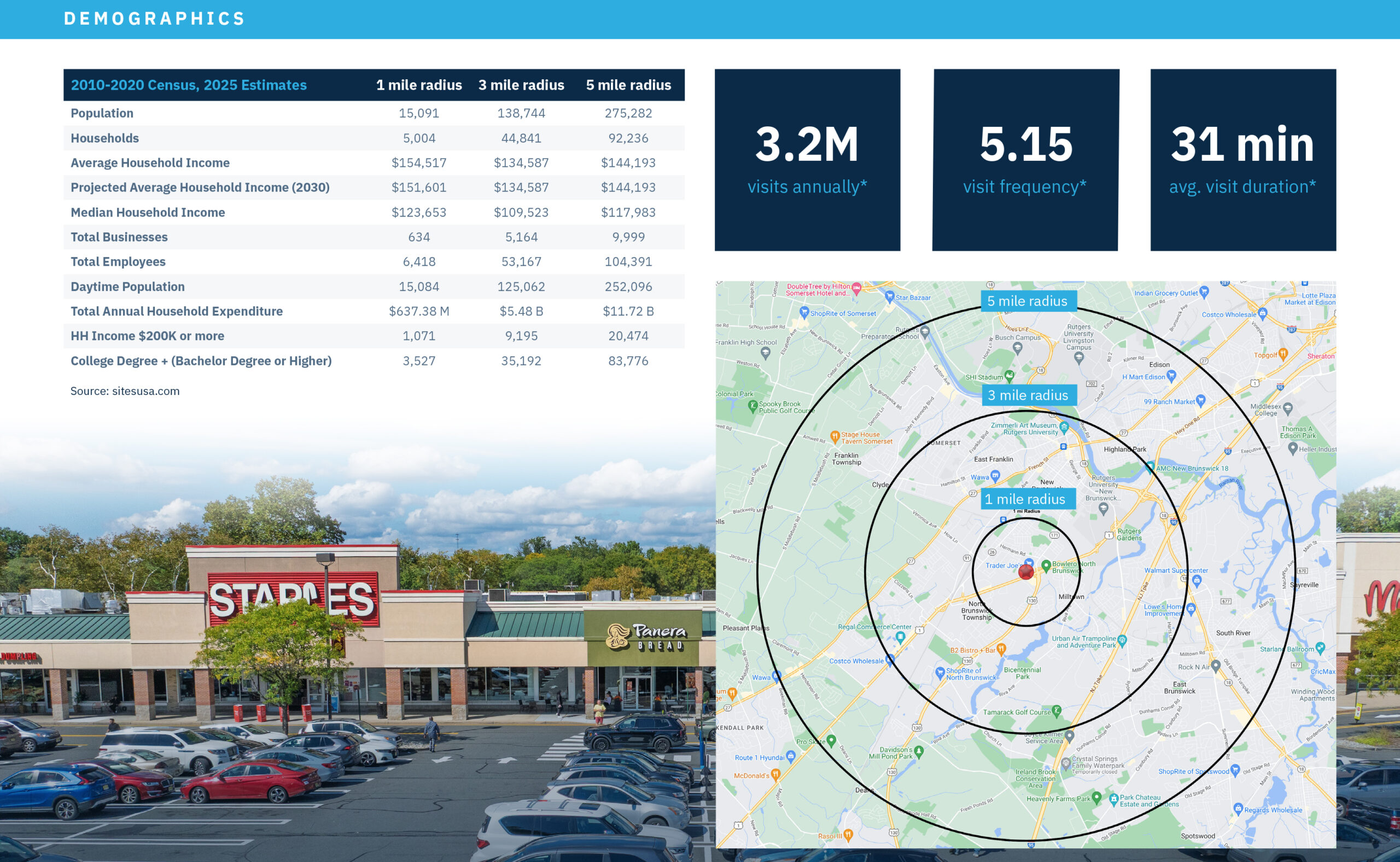The height and width of the screenshot is (862, 1400).
Task: Click the Walmart Supercenter map pin
Action: pyautogui.click(x=1197, y=581)
